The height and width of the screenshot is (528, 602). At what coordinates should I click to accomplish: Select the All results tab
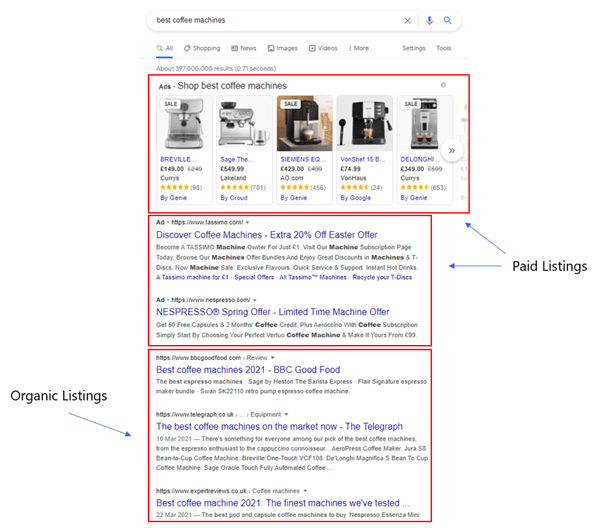point(165,48)
